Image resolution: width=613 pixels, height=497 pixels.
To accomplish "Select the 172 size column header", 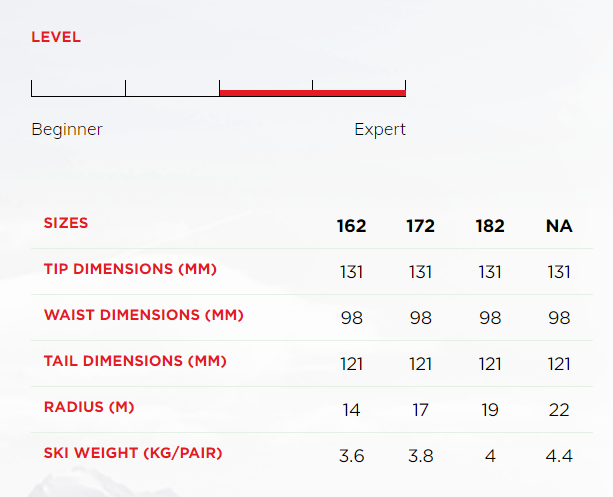I will [x=420, y=226].
